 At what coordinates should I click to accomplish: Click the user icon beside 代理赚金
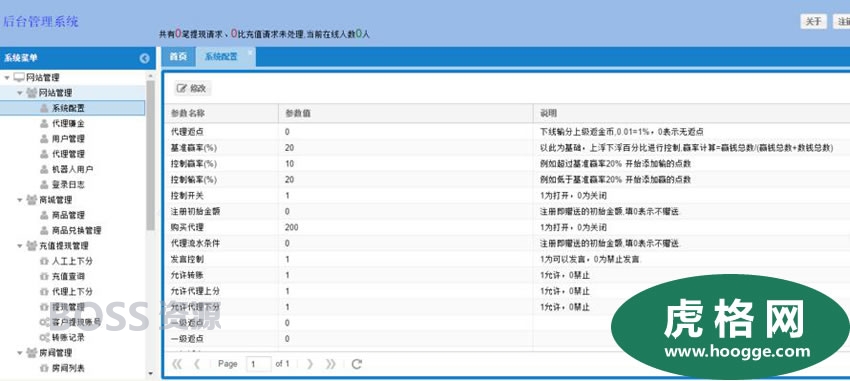point(44,124)
